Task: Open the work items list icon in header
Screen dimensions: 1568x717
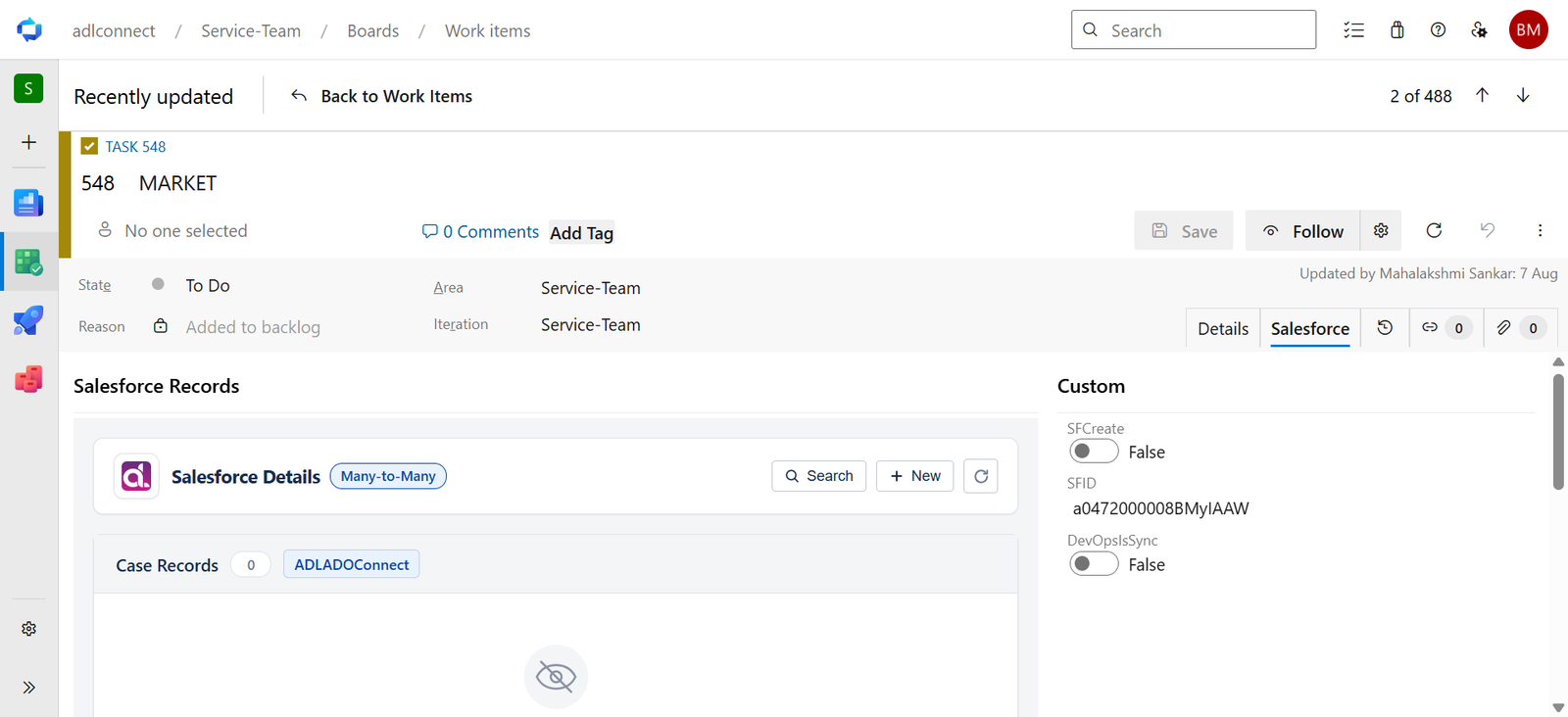Action: (x=1353, y=30)
